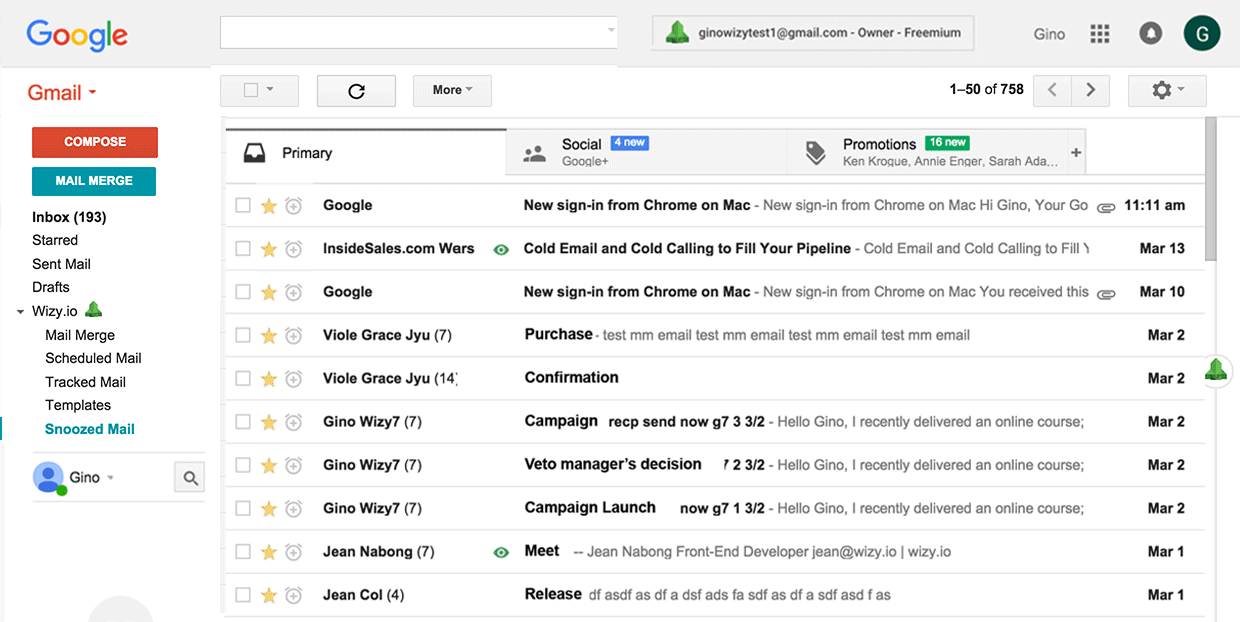Open search options dropdown arrow
Image resolution: width=1240 pixels, height=622 pixels.
coord(611,31)
